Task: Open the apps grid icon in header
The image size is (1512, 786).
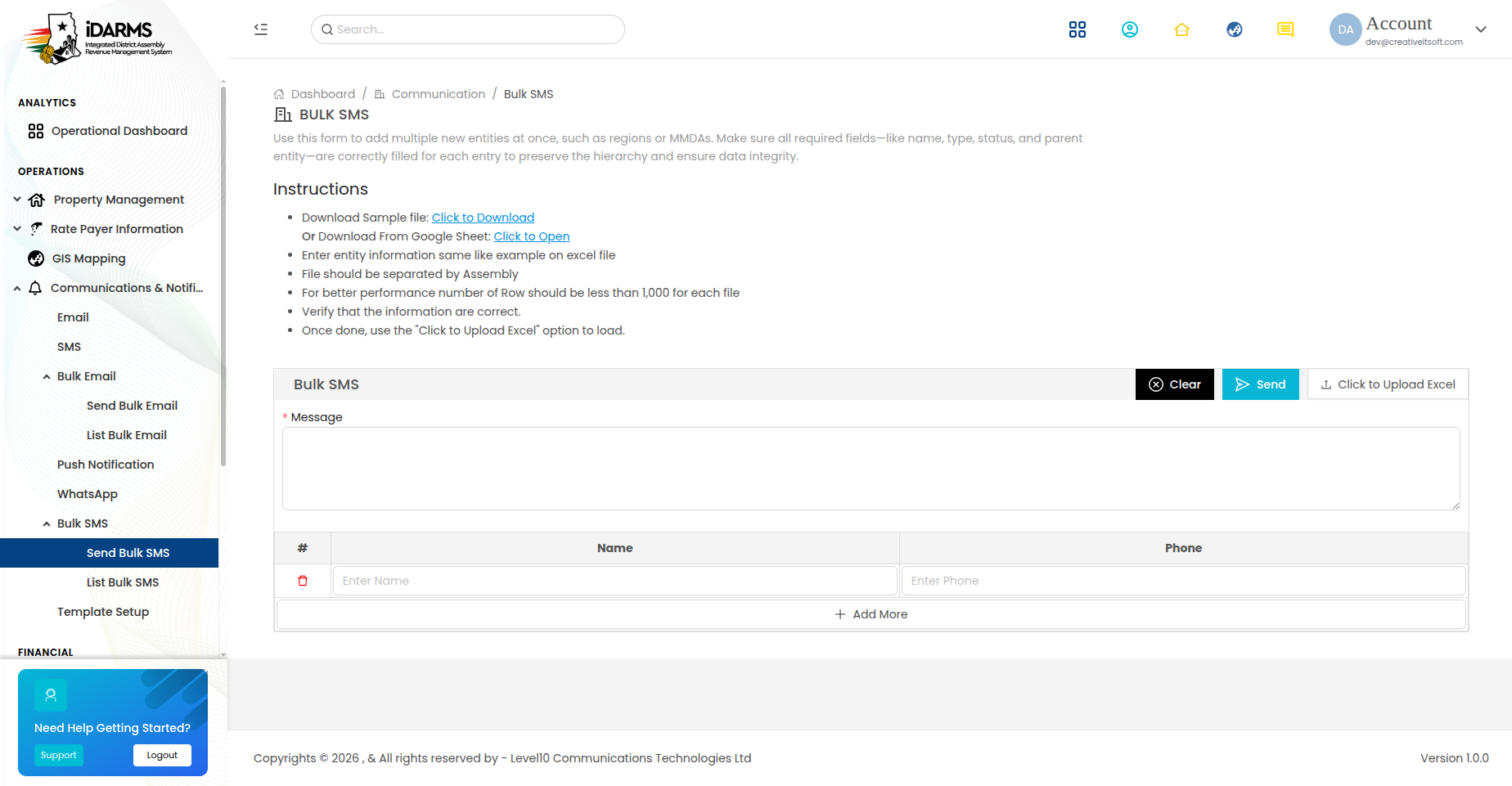Action: click(1078, 29)
